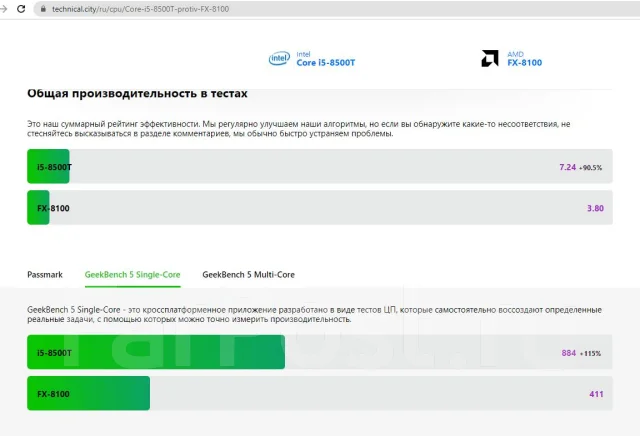Click the padlock site security icon
The width and height of the screenshot is (640, 436).
click(x=43, y=9)
